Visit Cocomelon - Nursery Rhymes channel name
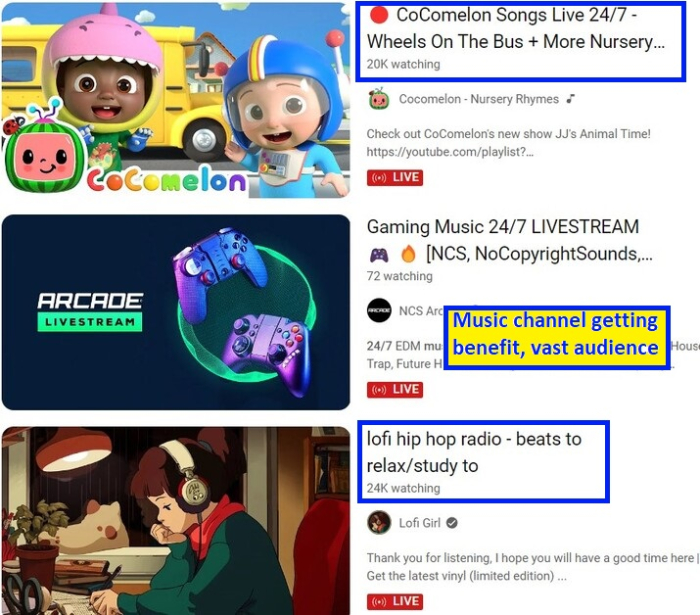This screenshot has height=615, width=700. [x=479, y=99]
